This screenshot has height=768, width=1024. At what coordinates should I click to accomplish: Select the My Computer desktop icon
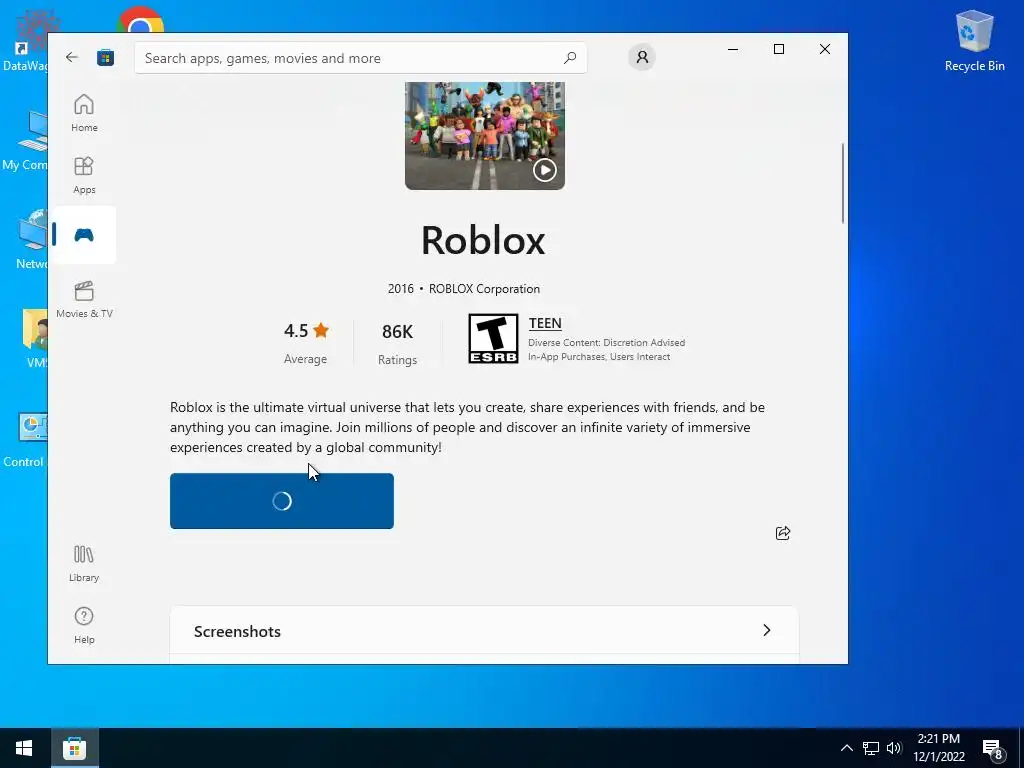pyautogui.click(x=24, y=140)
